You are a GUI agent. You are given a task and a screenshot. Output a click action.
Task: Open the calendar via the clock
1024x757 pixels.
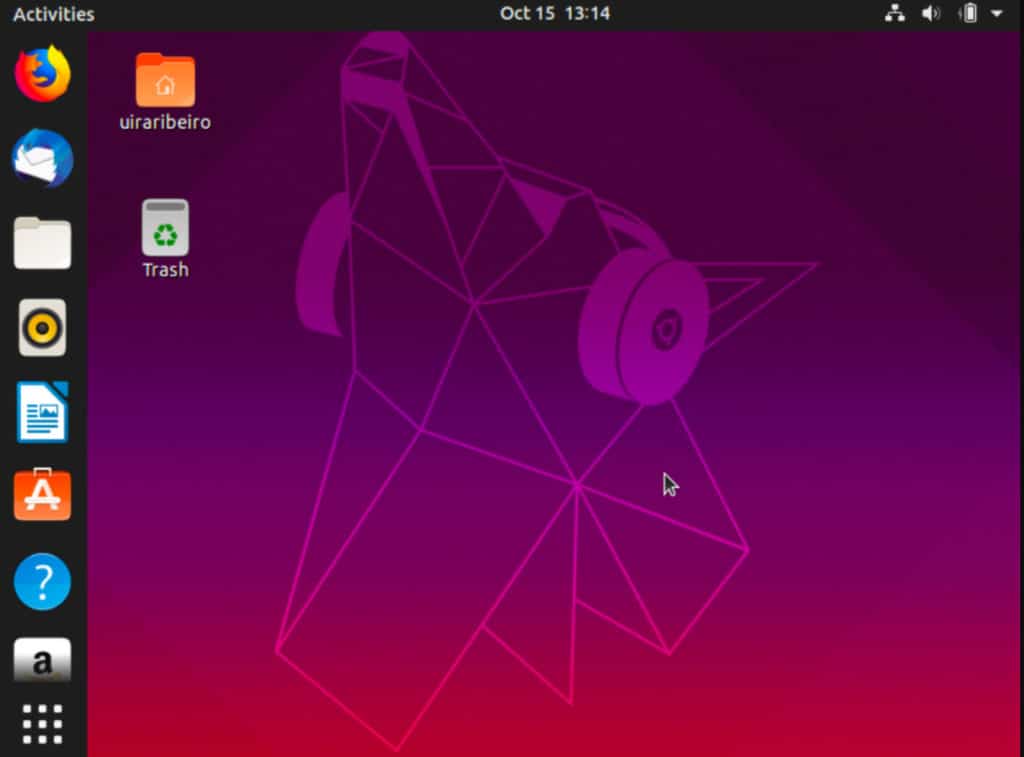[x=555, y=13]
